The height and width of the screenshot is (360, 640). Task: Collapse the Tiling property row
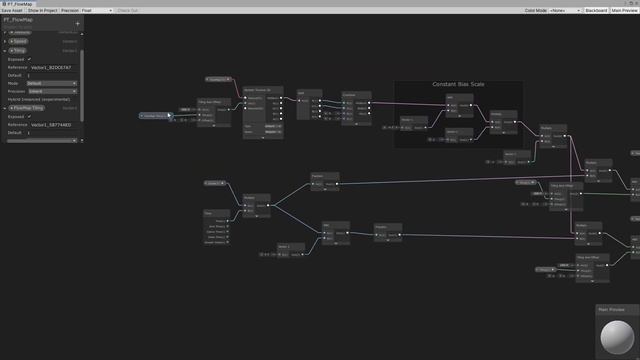(x=5, y=51)
